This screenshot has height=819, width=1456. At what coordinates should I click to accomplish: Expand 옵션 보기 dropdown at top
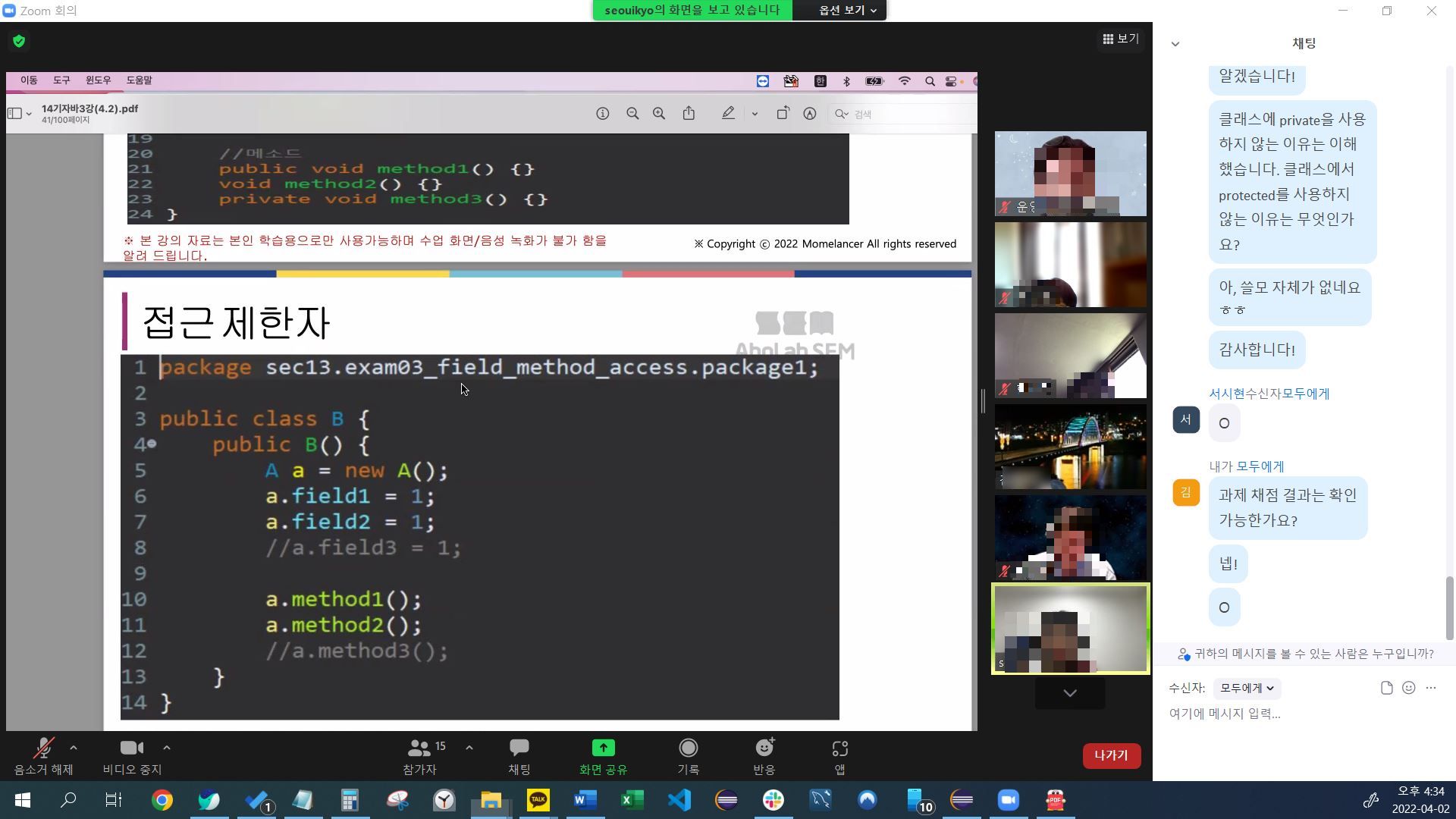pyautogui.click(x=847, y=10)
